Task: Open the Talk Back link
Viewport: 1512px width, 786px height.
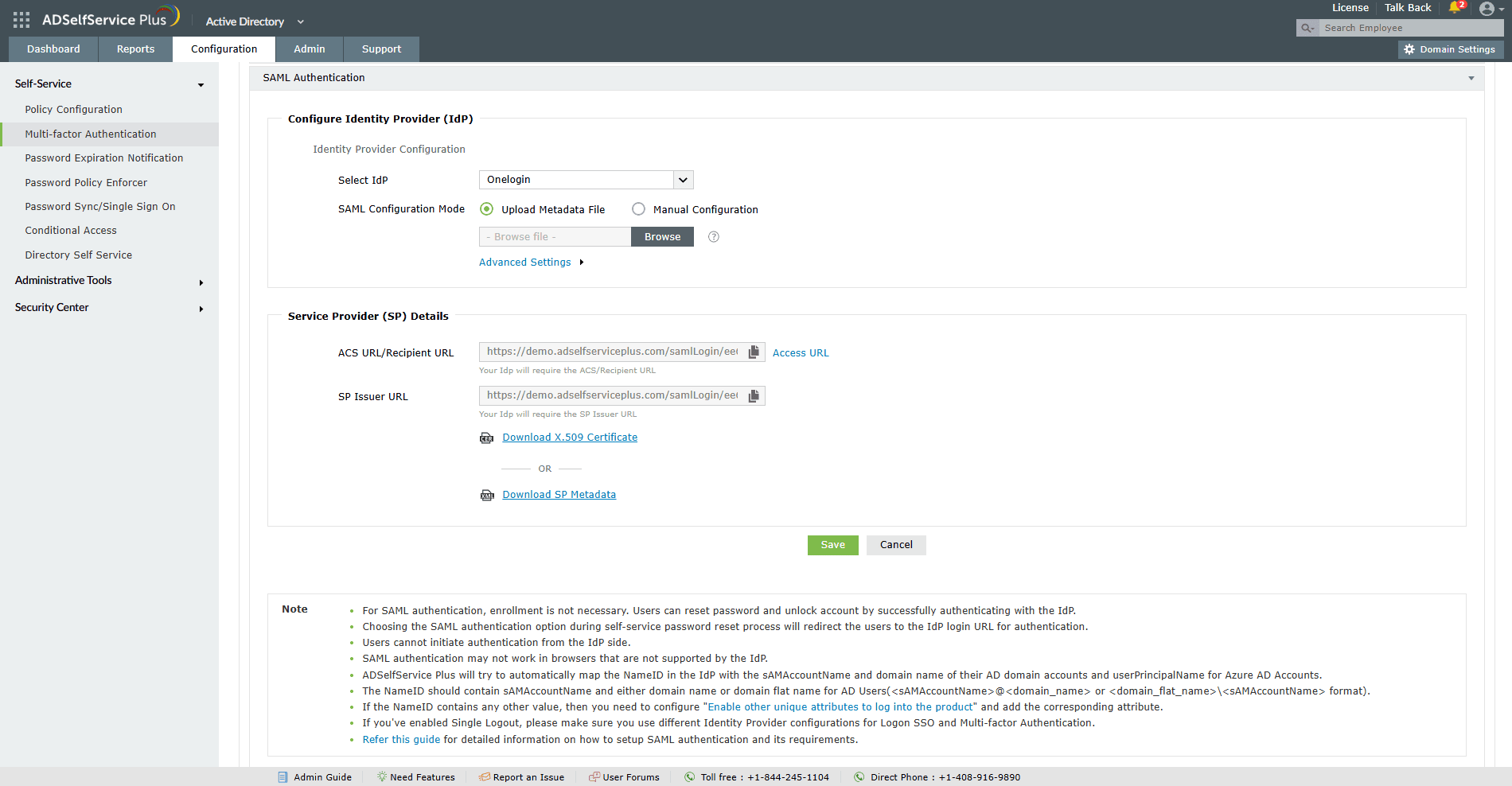Action: click(x=1408, y=8)
